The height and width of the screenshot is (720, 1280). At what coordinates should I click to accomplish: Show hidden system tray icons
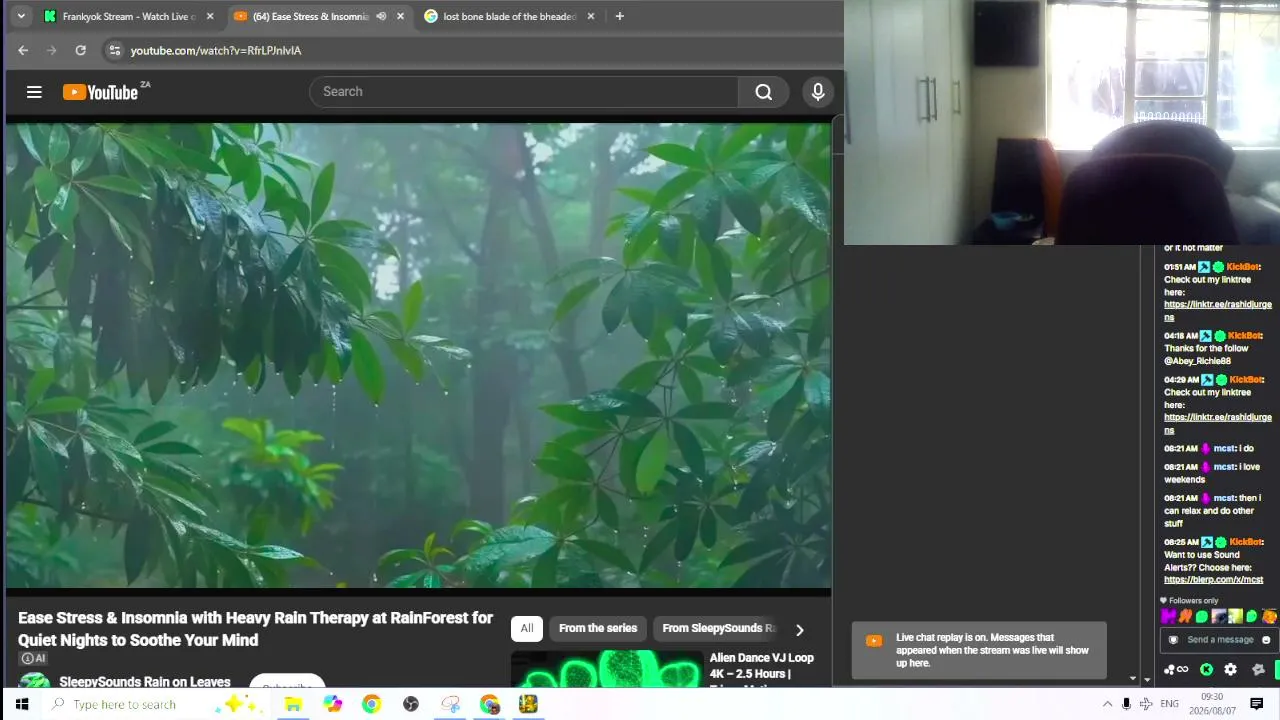[x=1107, y=704]
